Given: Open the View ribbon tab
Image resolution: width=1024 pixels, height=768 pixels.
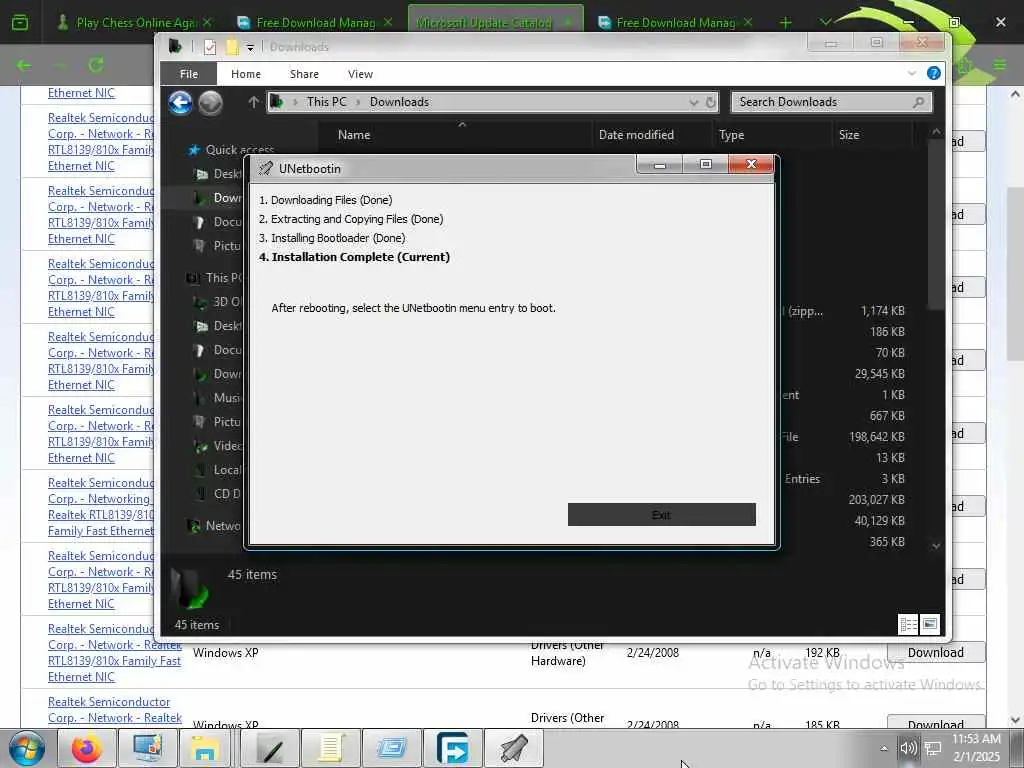Looking at the screenshot, I should click(360, 74).
